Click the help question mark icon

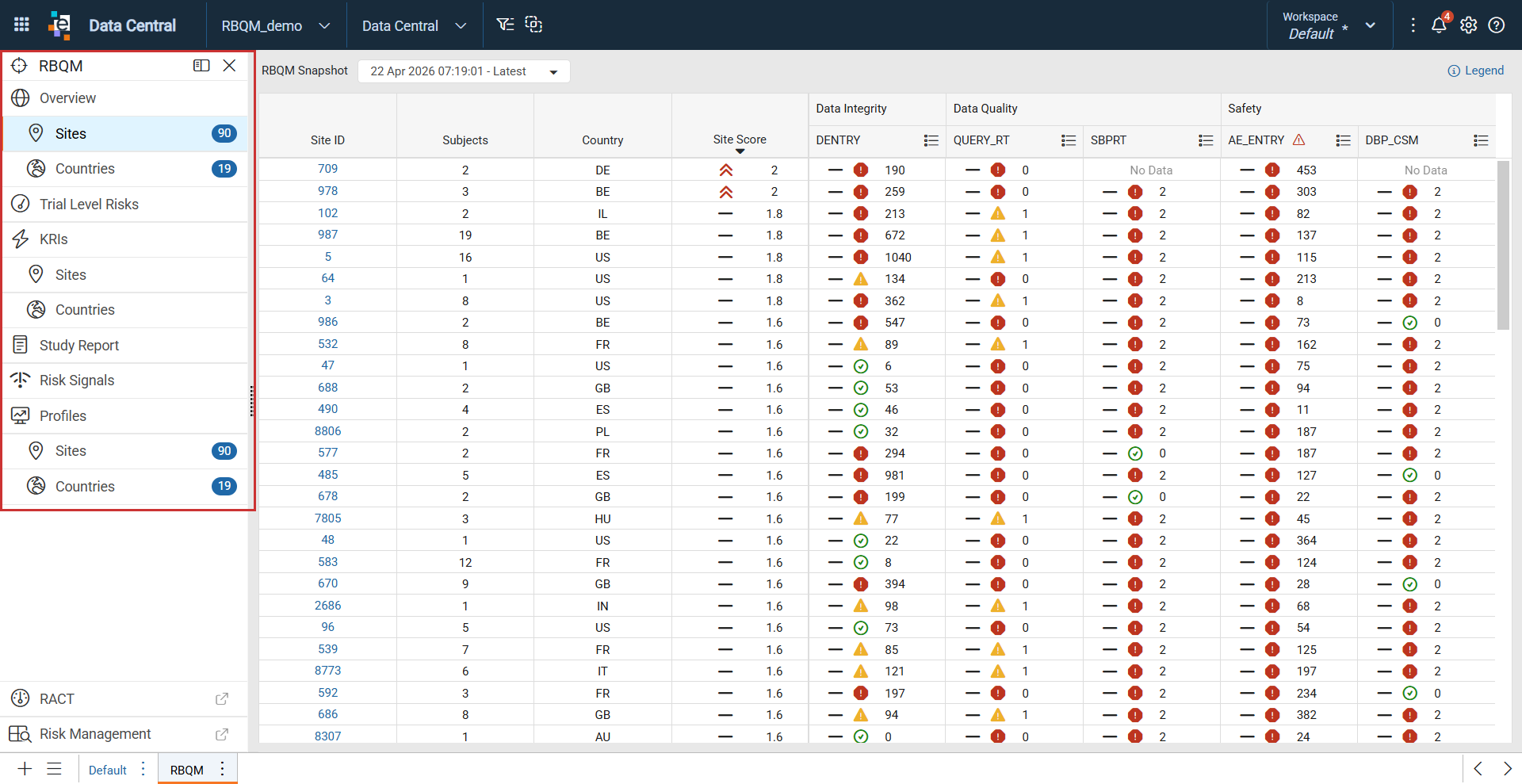coord(1497,25)
